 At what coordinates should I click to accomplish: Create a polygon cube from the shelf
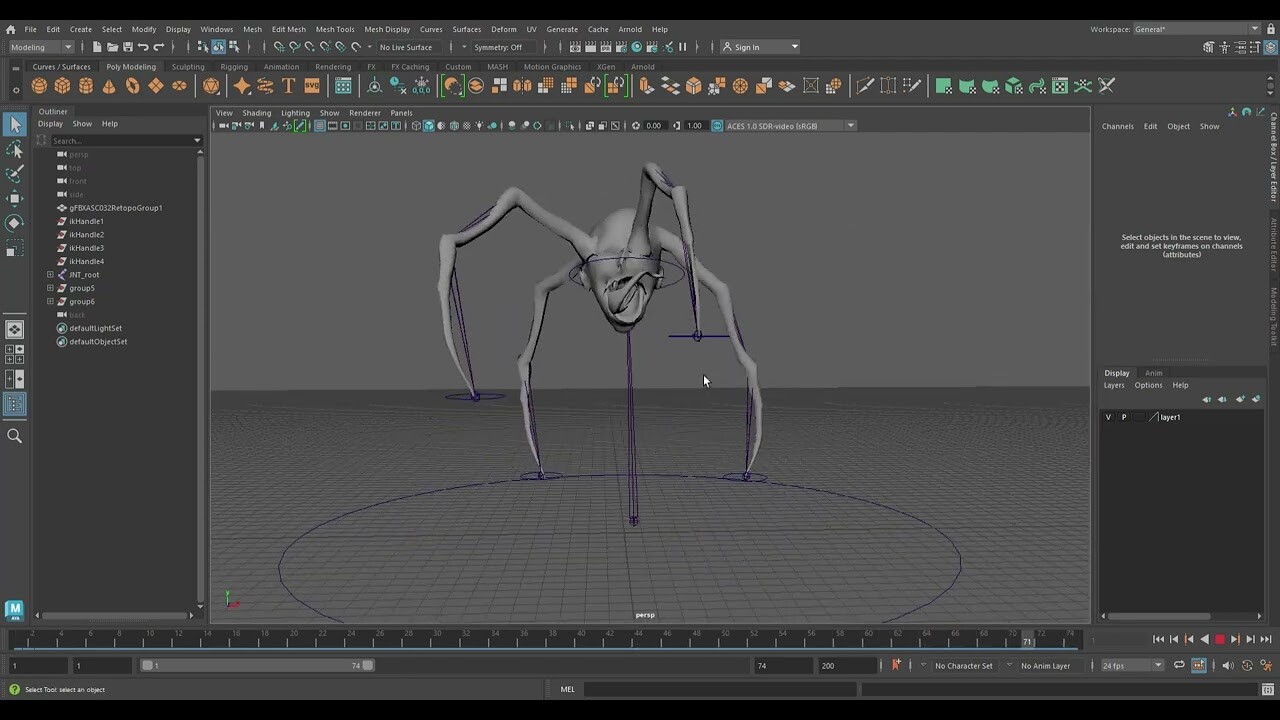tap(62, 86)
